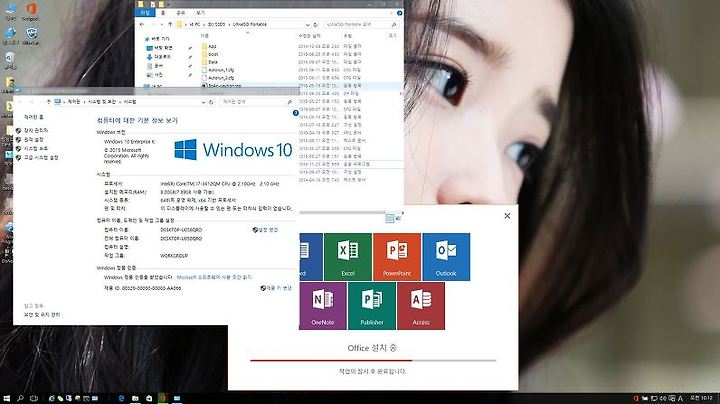The width and height of the screenshot is (720, 404).
Task: Click the OneNote tile in Office installer
Action: pyautogui.click(x=323, y=306)
